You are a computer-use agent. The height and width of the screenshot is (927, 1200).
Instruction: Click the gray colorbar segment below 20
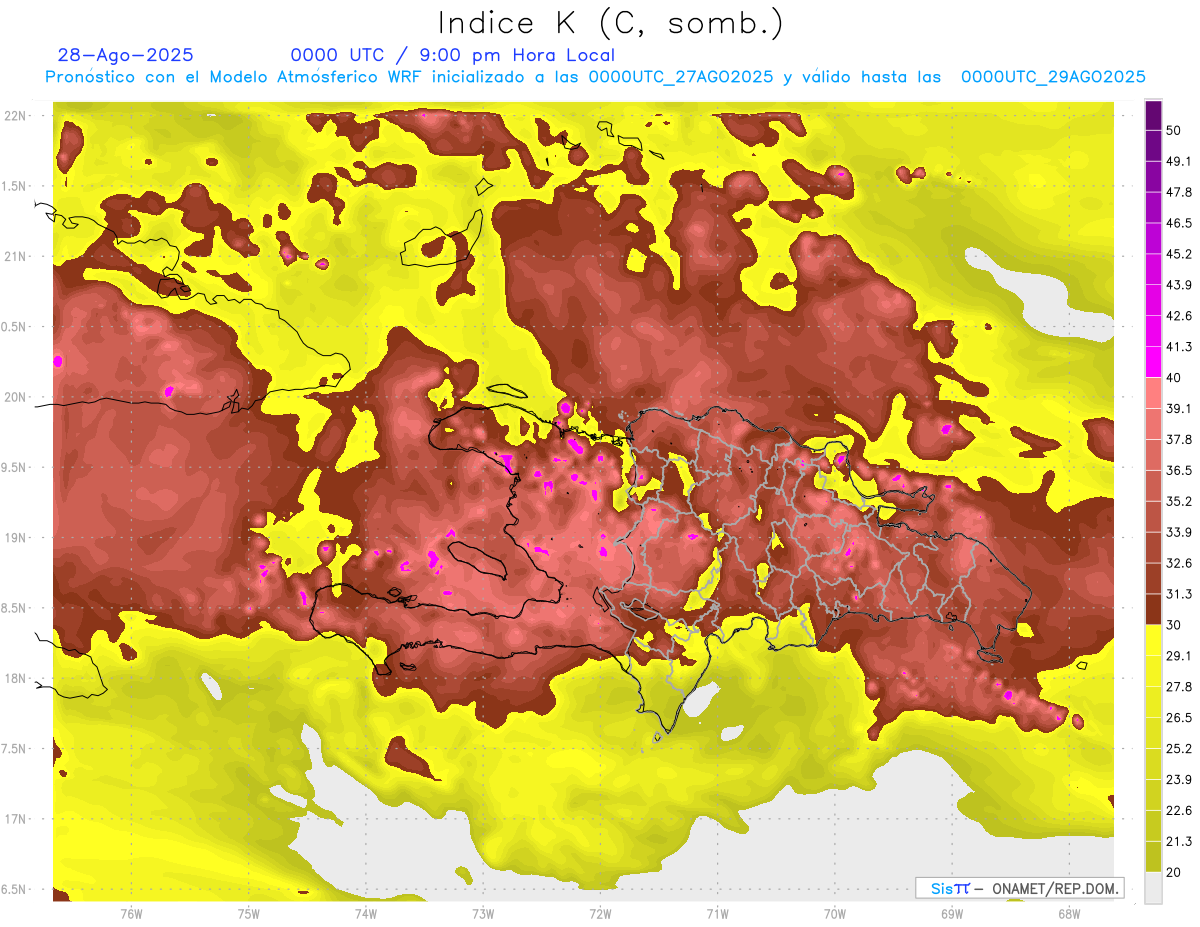click(1153, 888)
